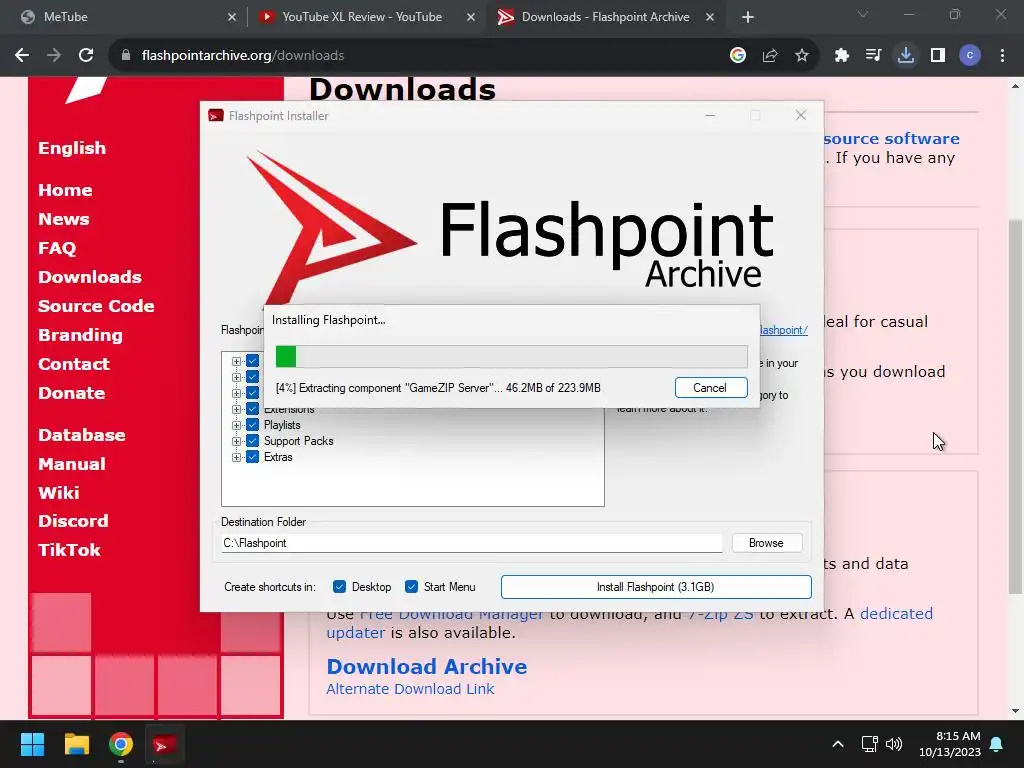The height and width of the screenshot is (768, 1024).
Task: Uncheck the Extensions component checkbox
Action: 253,409
